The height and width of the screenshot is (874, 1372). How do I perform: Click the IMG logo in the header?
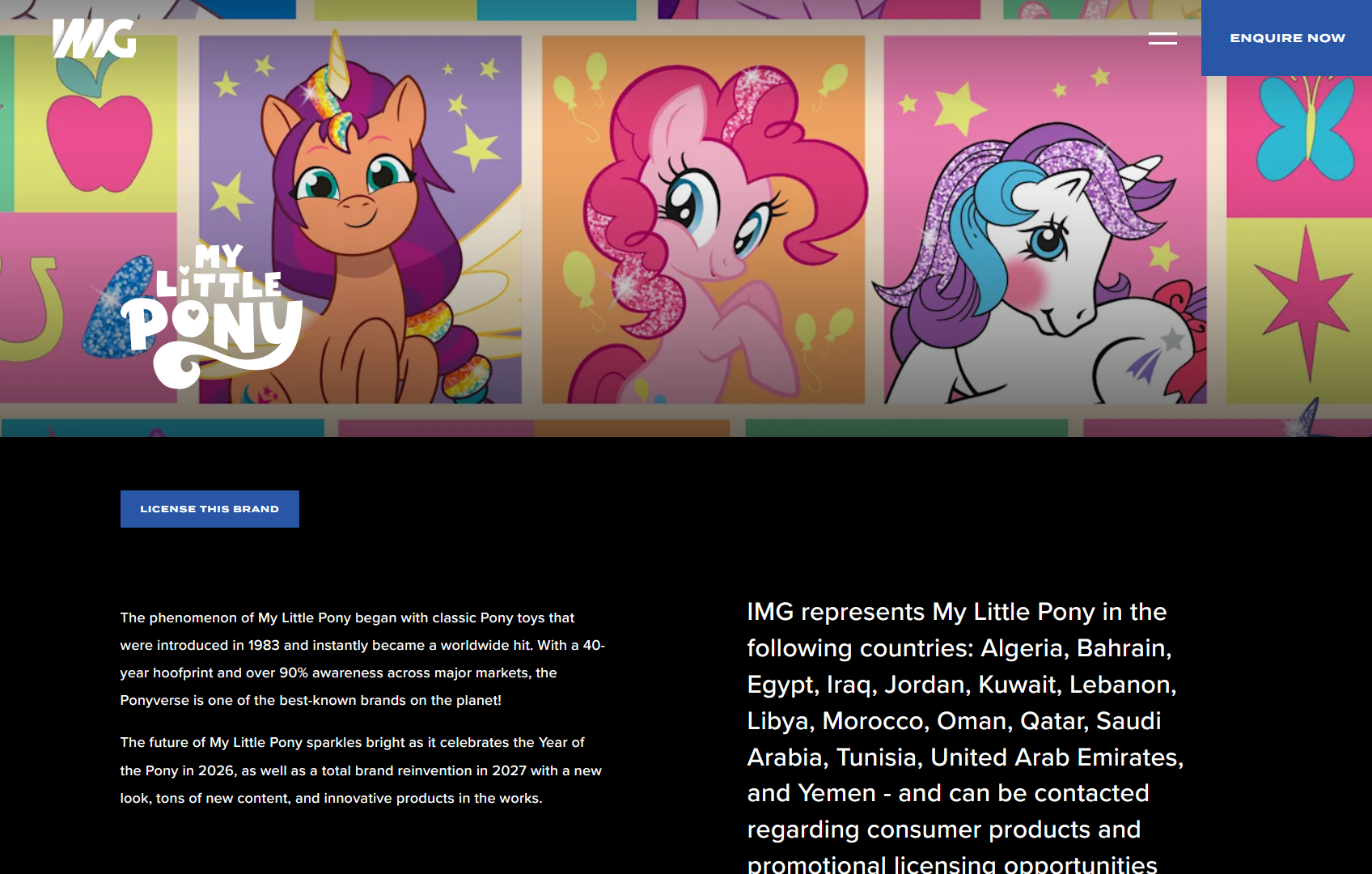pos(94,38)
